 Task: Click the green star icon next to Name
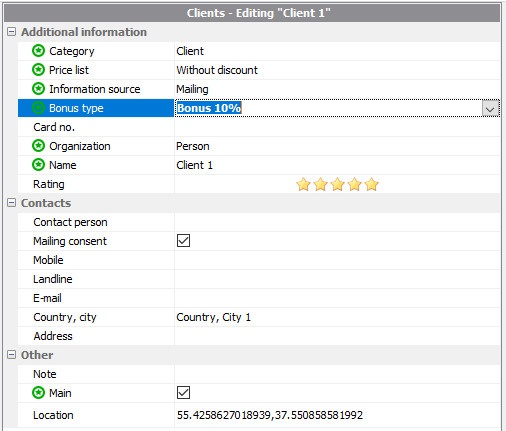point(38,165)
